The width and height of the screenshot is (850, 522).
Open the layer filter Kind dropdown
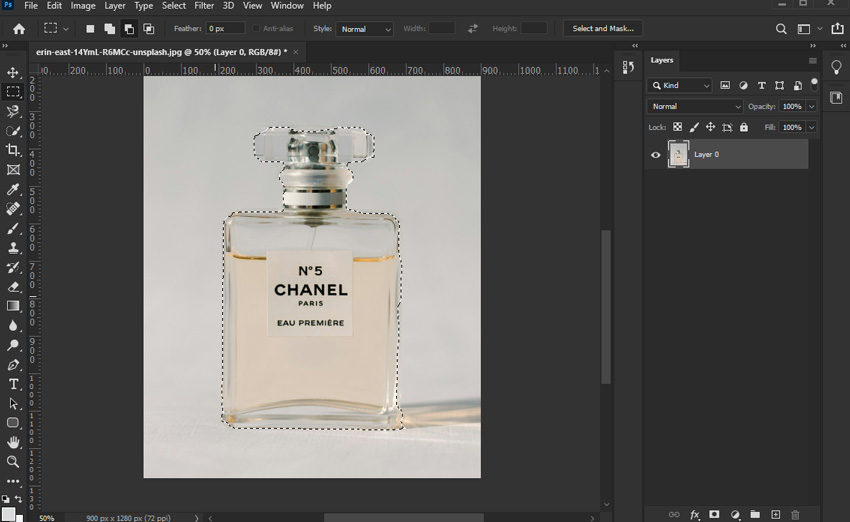(680, 85)
